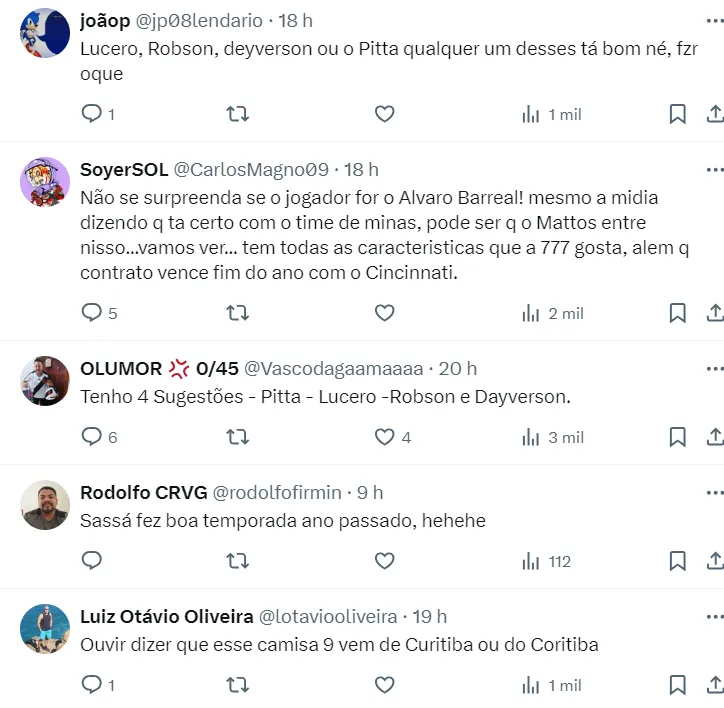The image size is (724, 708).
Task: Open more menu on SoyerSOL's tweet
Action: coord(714,169)
